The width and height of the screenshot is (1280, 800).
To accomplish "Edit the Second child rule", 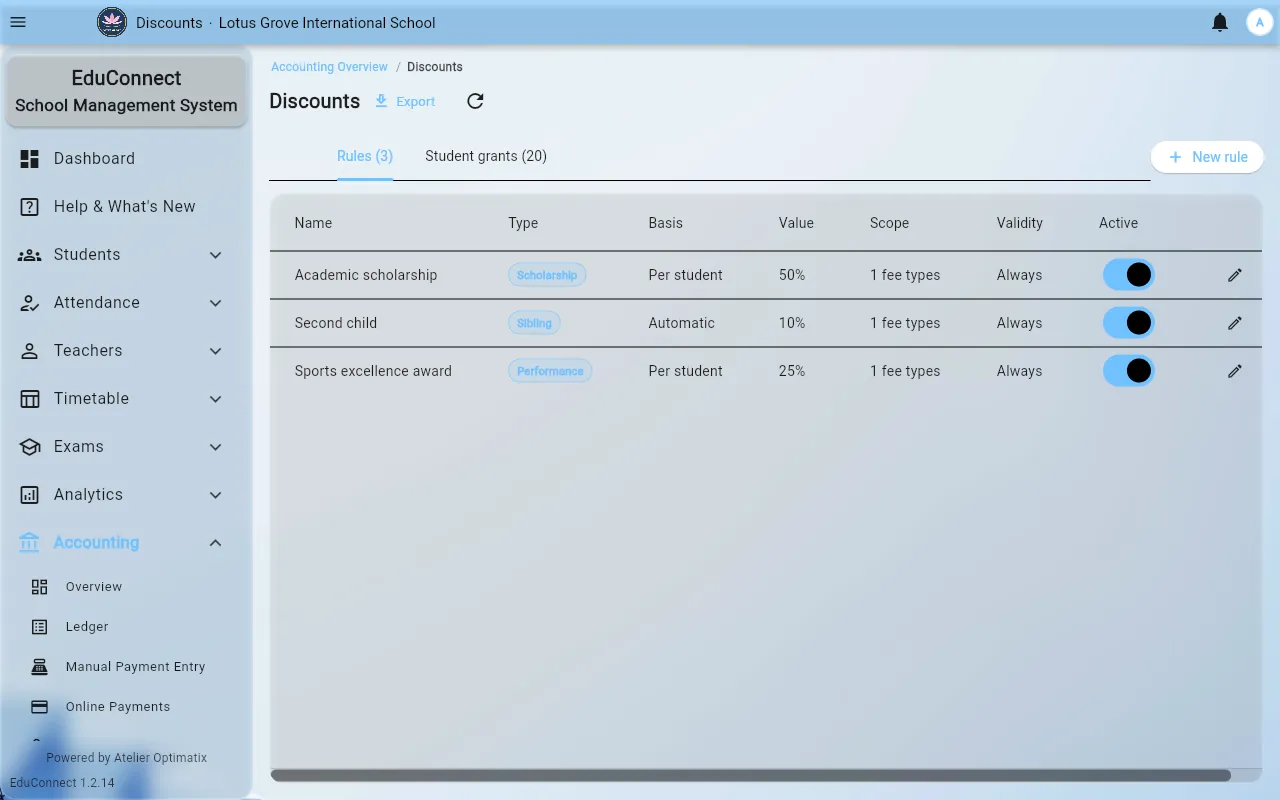I will click(x=1235, y=323).
